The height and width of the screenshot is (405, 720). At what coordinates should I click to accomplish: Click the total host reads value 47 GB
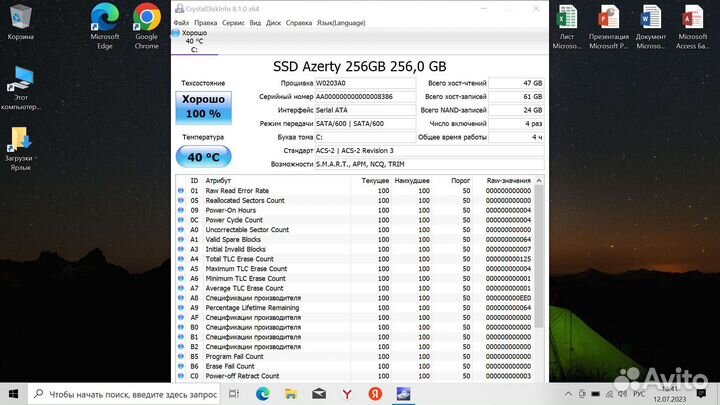point(516,83)
